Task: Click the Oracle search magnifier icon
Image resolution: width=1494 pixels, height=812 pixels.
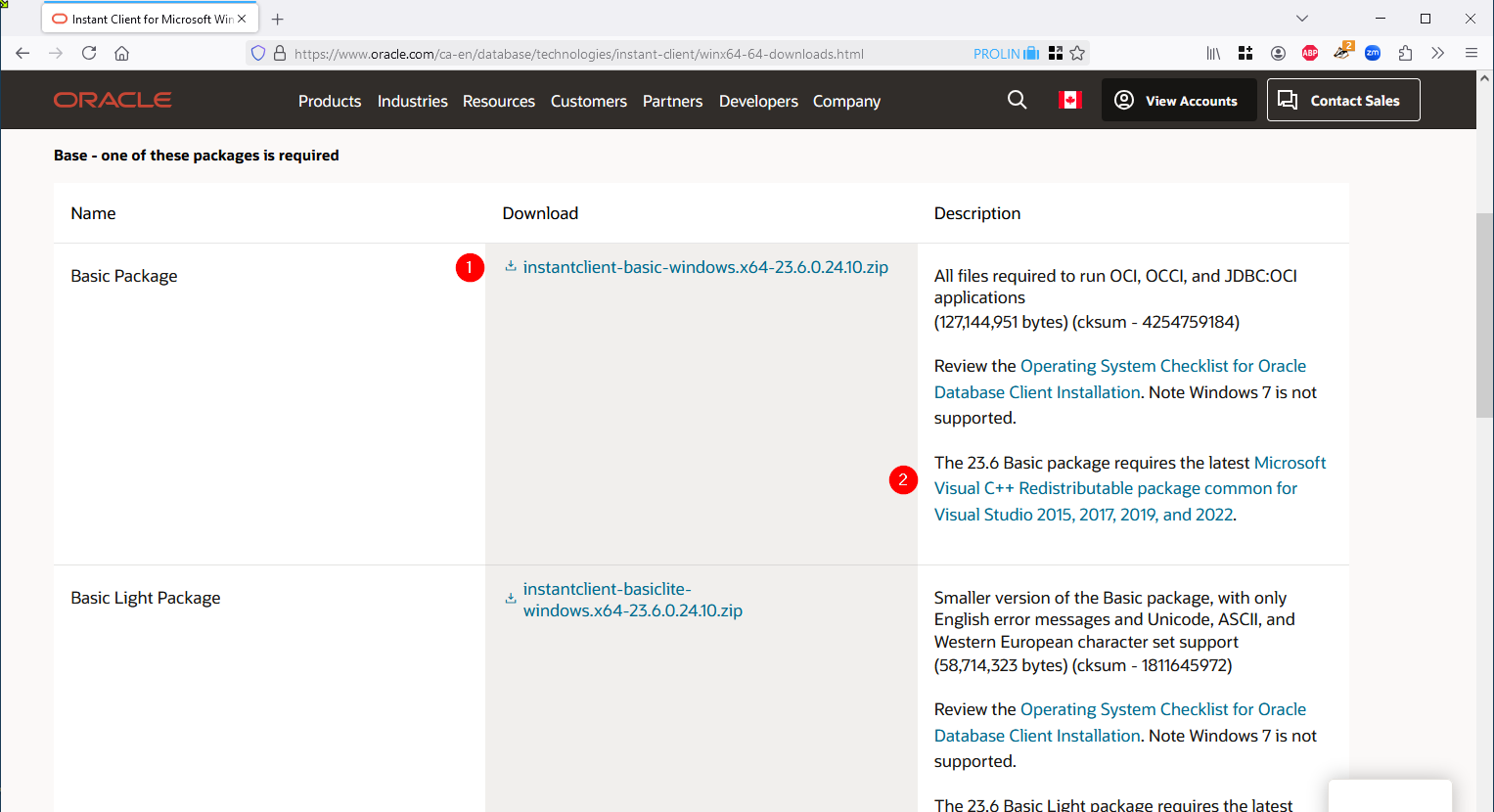Action: (1017, 100)
